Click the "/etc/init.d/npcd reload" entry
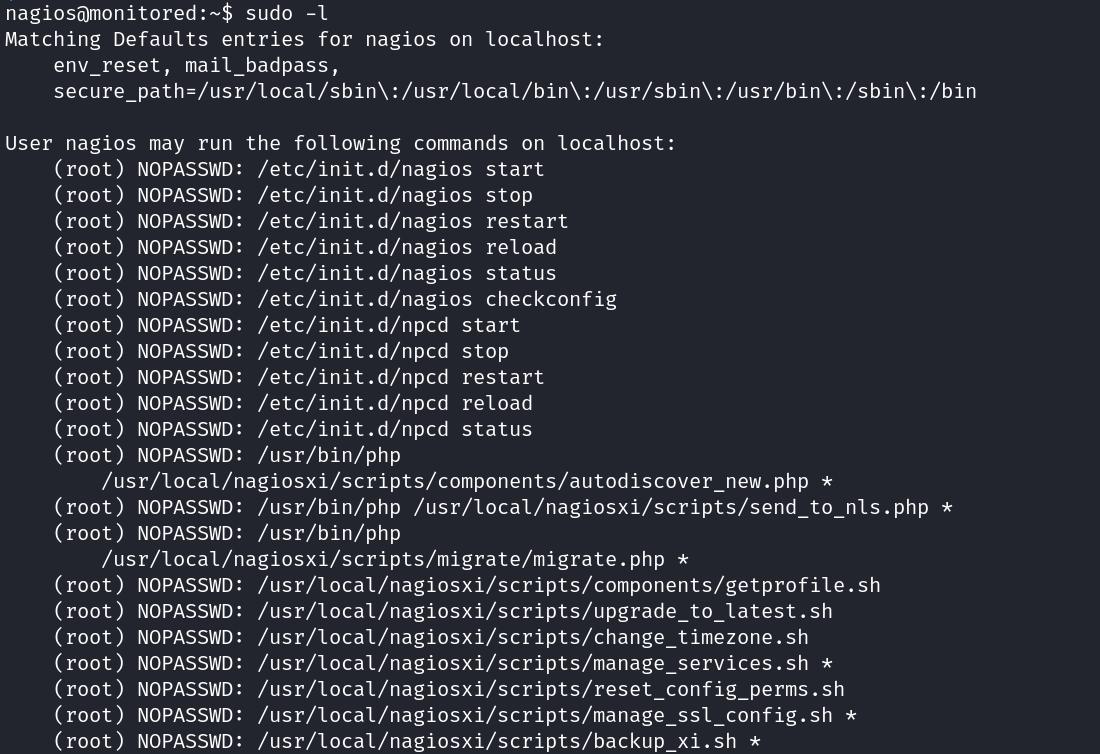This screenshot has width=1100, height=754. (x=394, y=403)
